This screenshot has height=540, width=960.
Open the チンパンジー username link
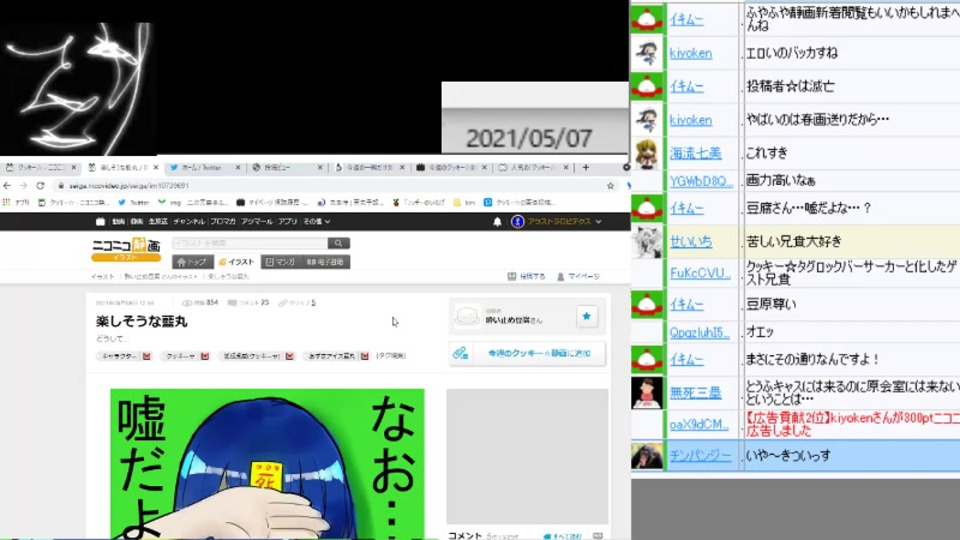[x=700, y=456]
